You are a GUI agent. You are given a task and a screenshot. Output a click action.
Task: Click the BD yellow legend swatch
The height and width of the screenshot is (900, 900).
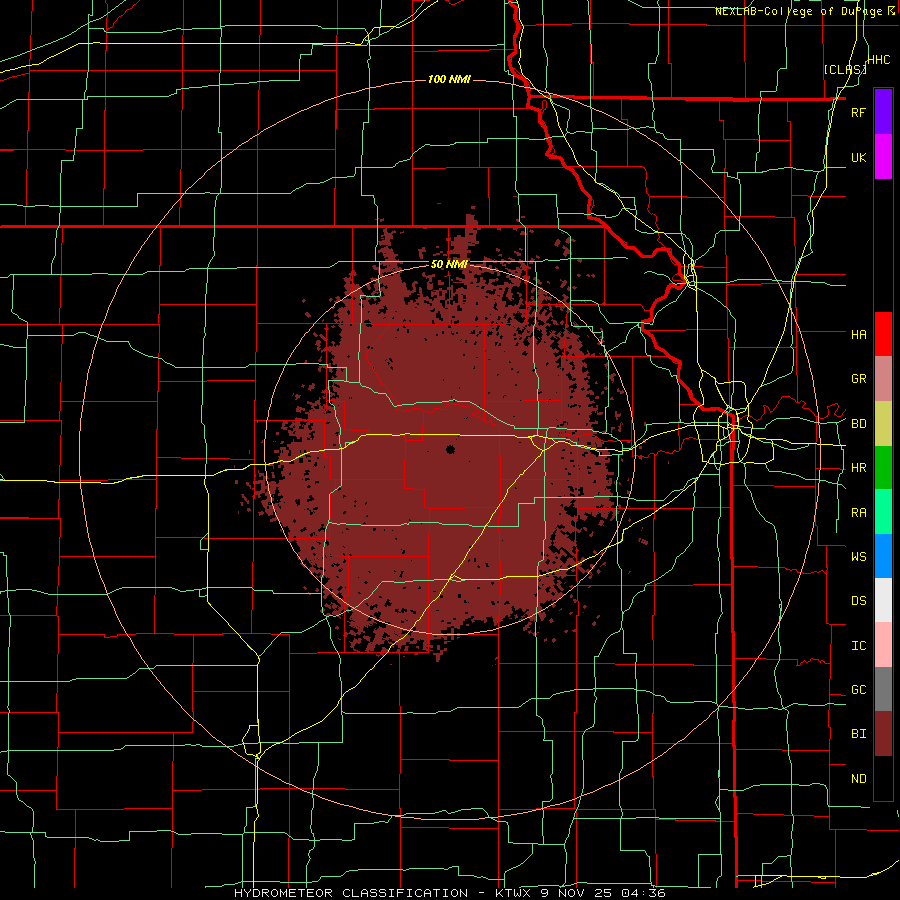click(x=883, y=424)
